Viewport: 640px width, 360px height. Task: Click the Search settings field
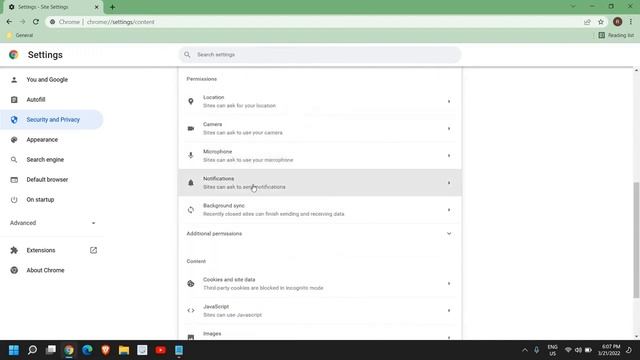320,54
